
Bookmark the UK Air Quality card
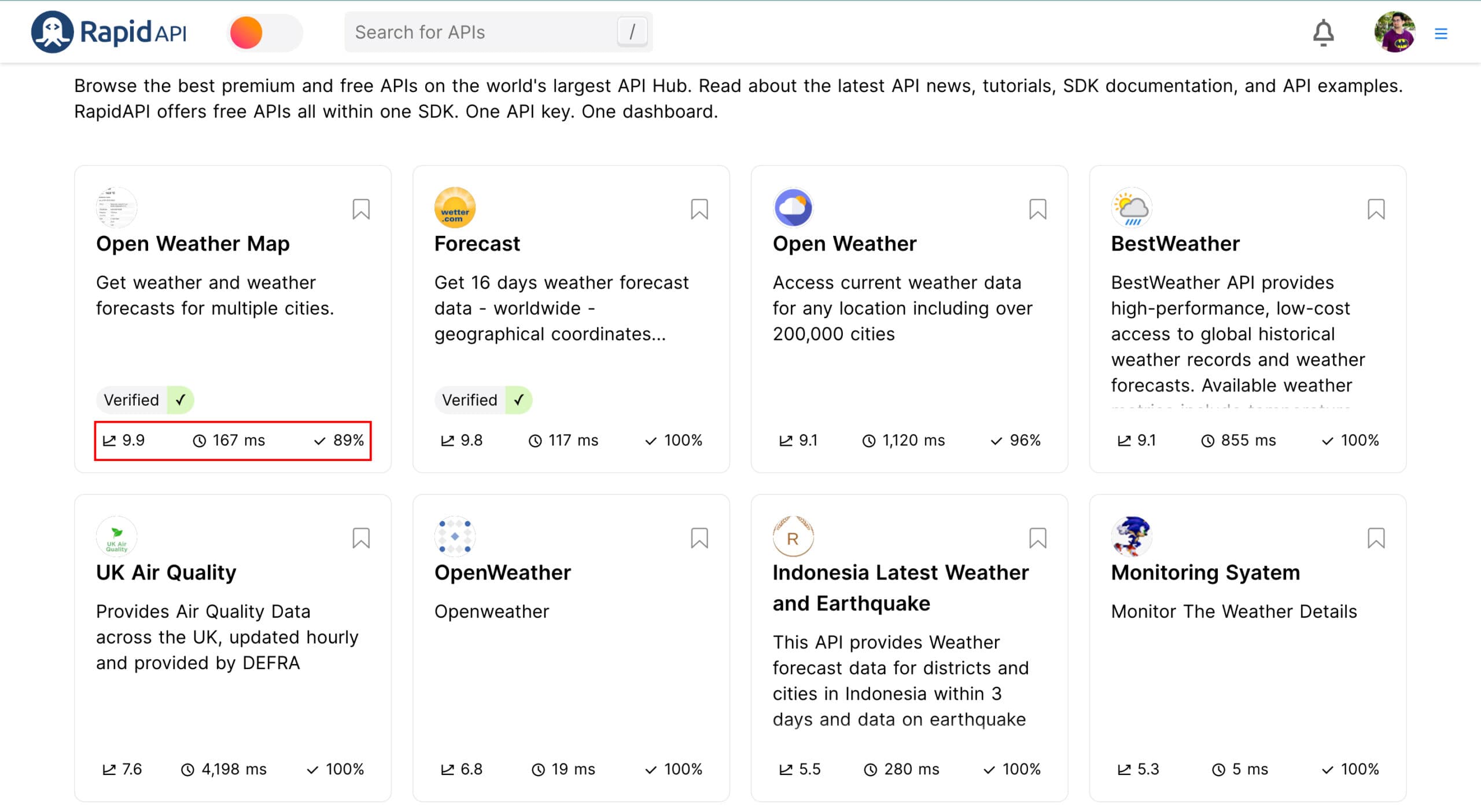(x=361, y=538)
